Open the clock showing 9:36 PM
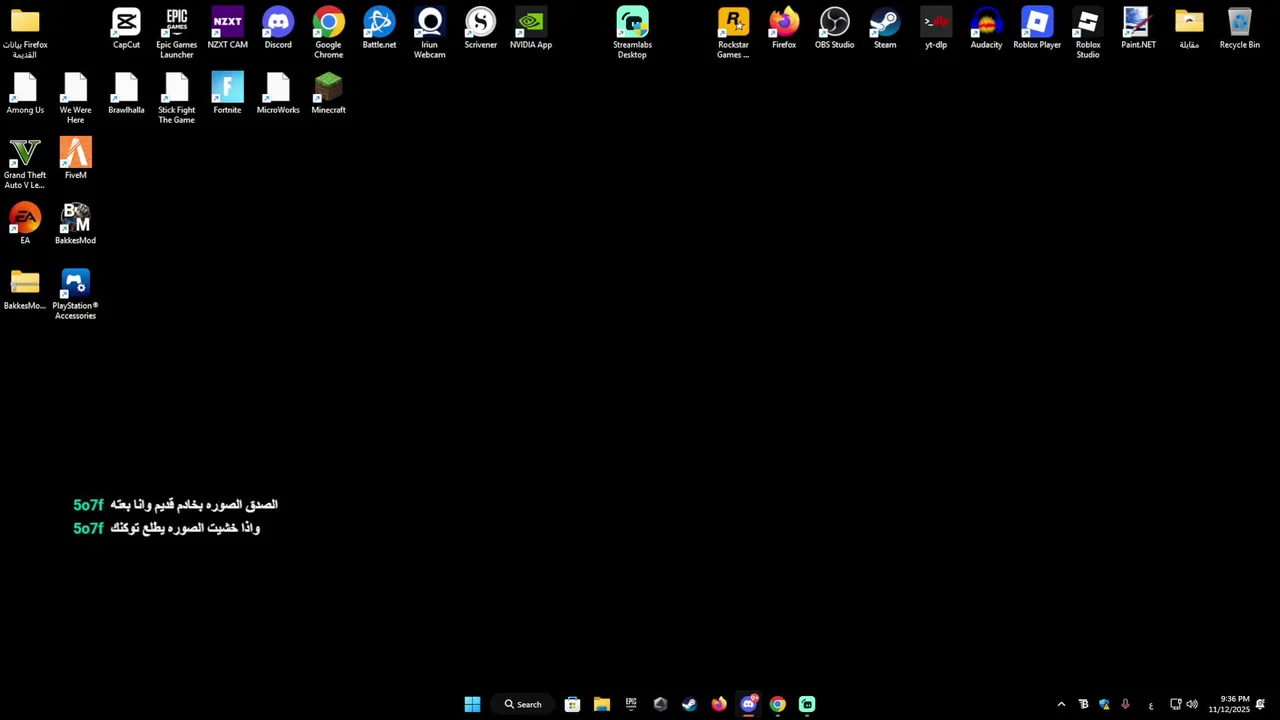The image size is (1280, 720). pos(1229,704)
